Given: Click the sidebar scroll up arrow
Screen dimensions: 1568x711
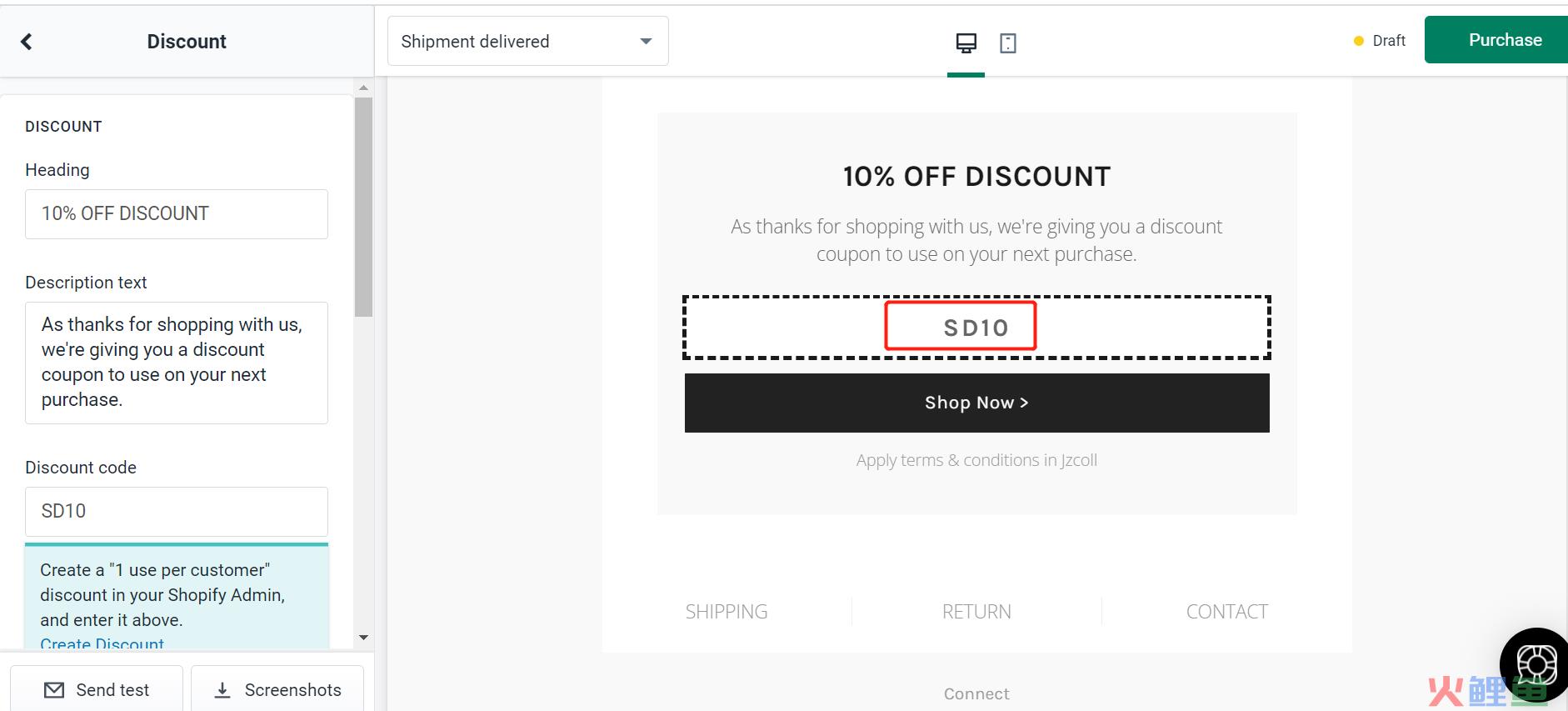Looking at the screenshot, I should click(x=363, y=88).
